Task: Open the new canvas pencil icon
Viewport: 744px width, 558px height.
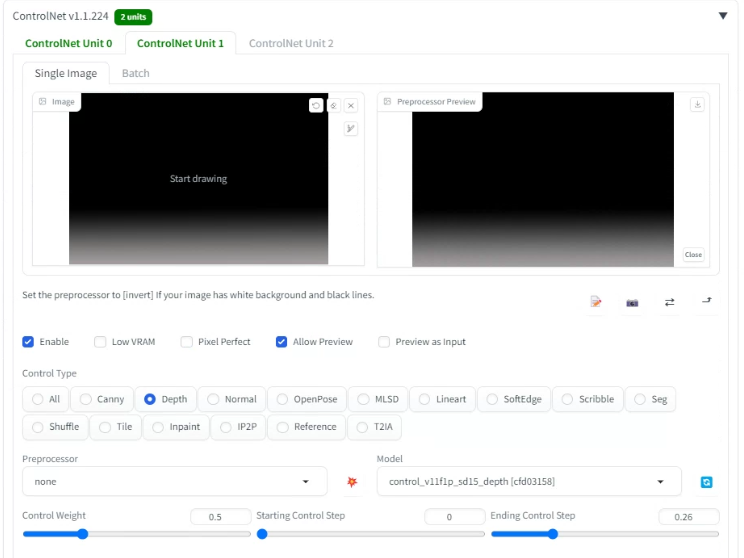Action: point(596,302)
